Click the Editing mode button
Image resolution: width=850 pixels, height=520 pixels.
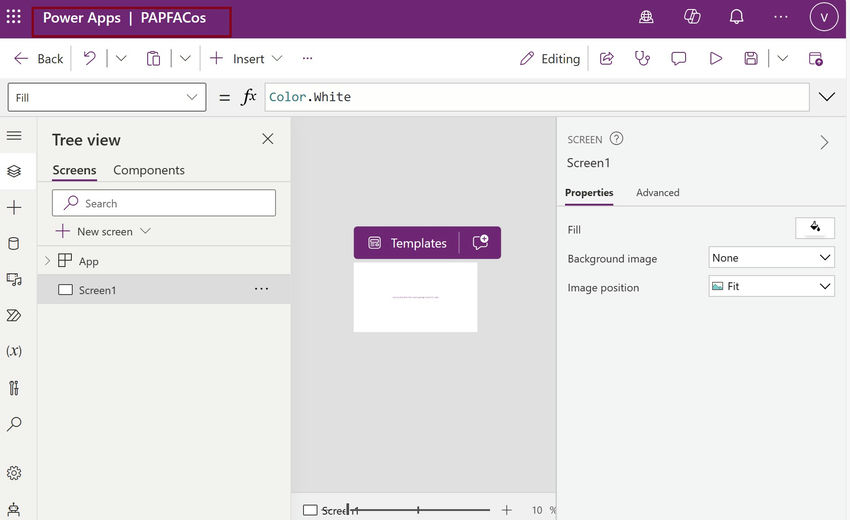click(550, 59)
